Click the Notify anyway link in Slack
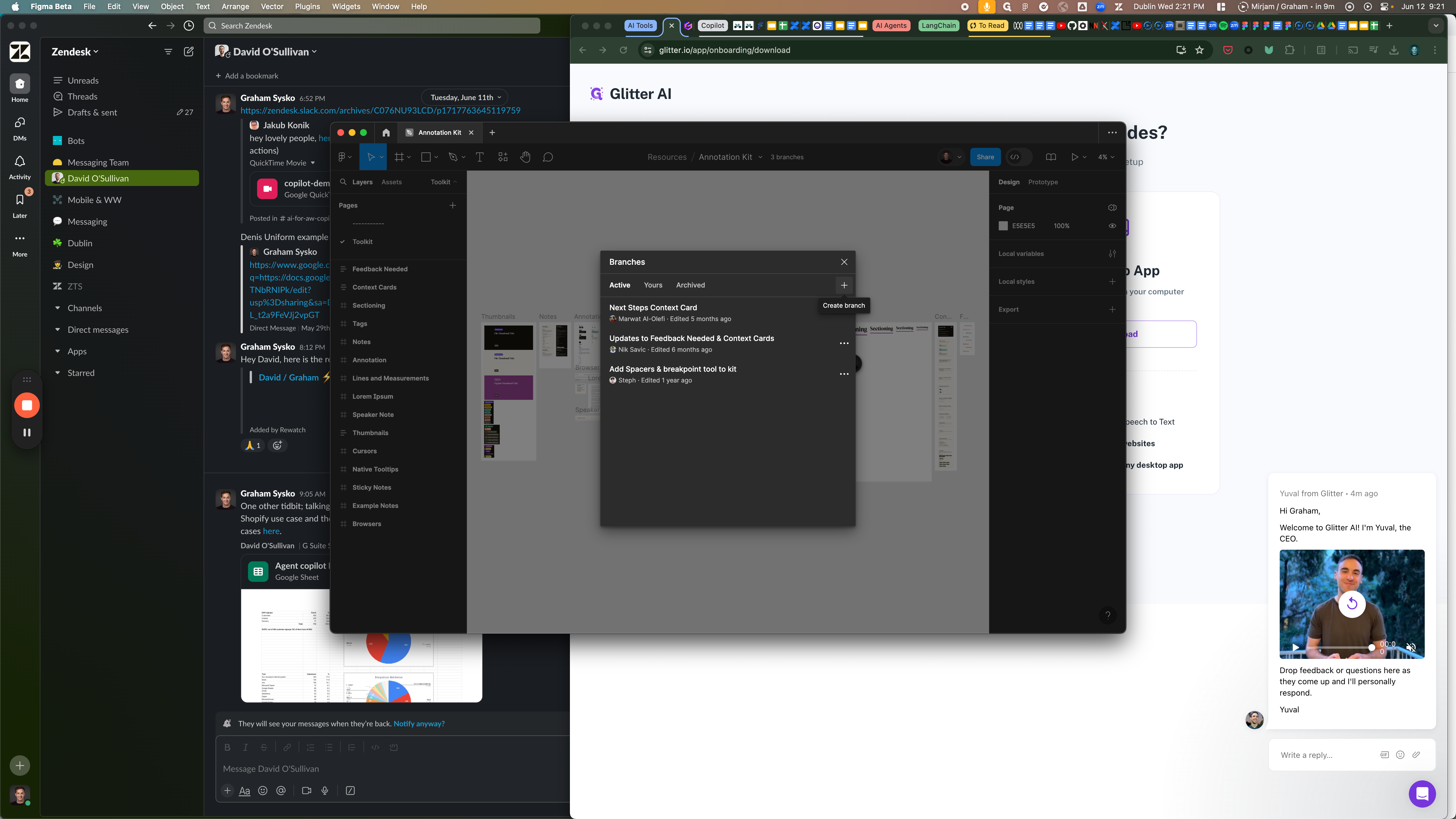The height and width of the screenshot is (819, 1456). pyautogui.click(x=419, y=723)
